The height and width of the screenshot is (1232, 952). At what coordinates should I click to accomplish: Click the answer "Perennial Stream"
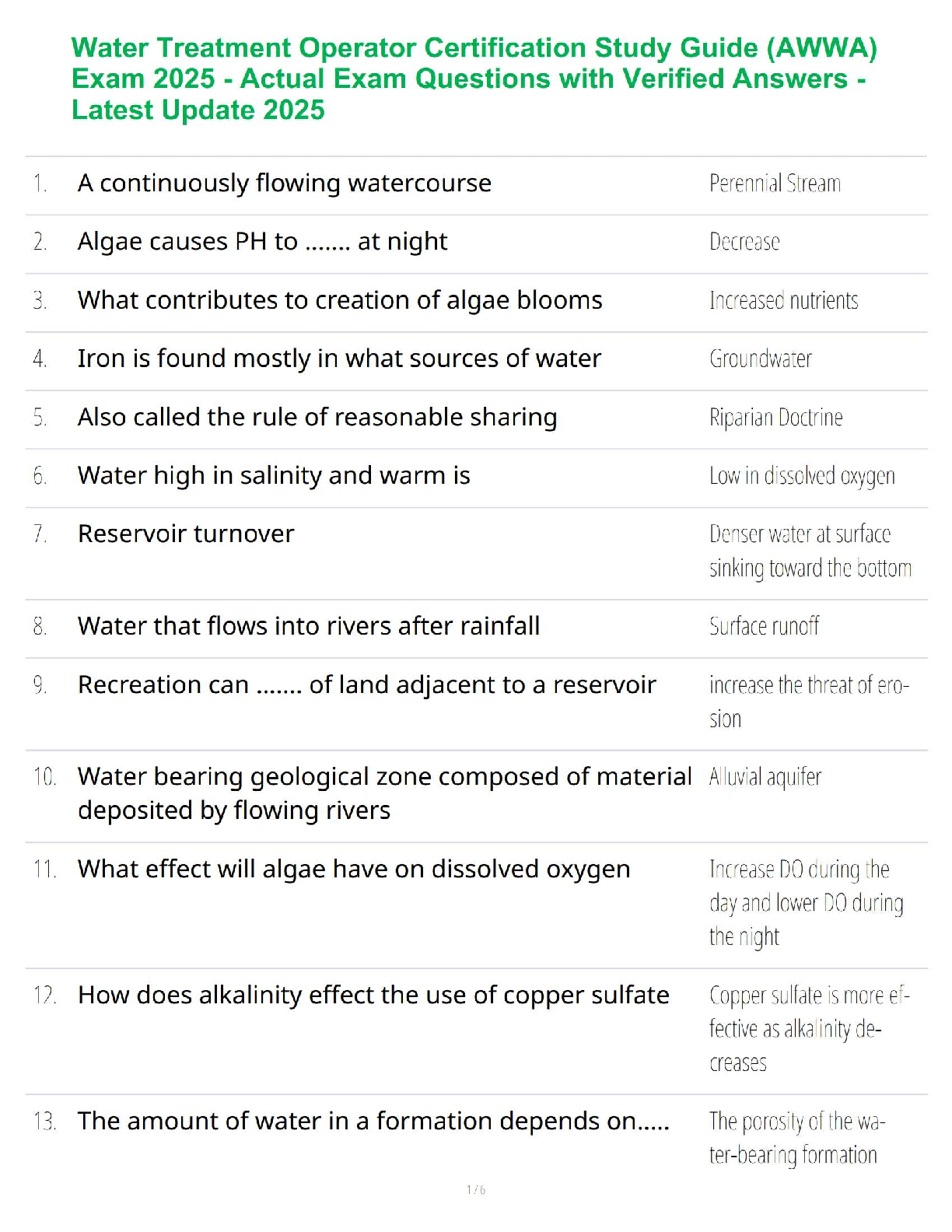pos(775,184)
